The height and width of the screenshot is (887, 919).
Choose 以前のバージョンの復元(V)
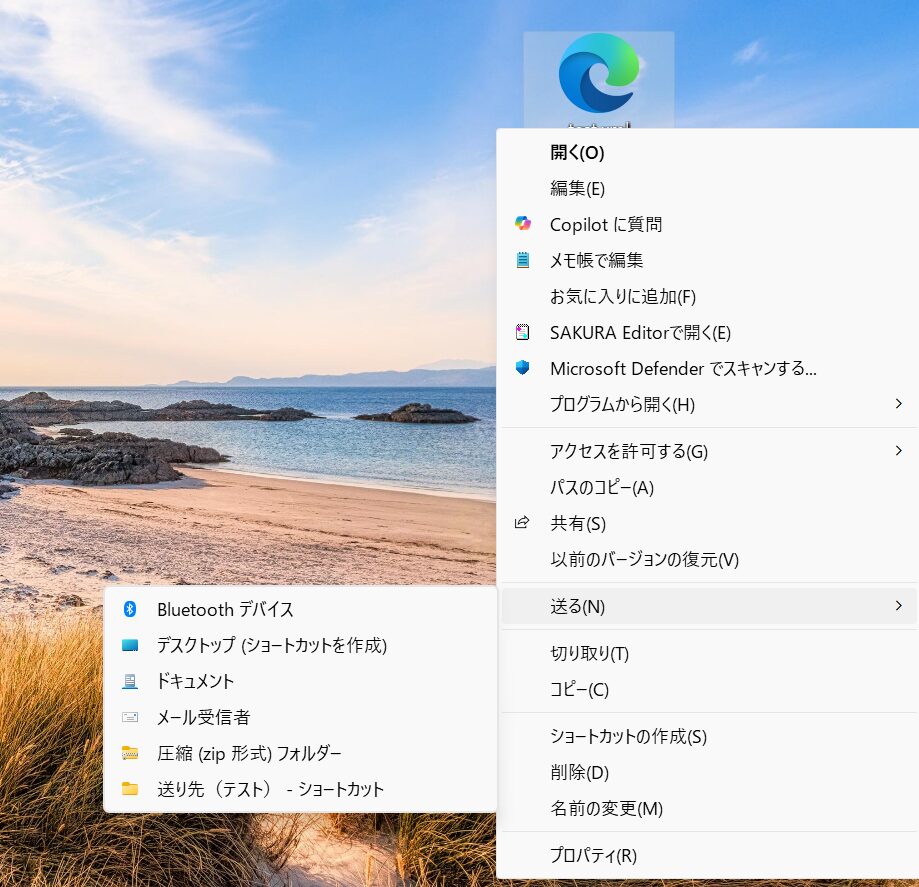pyautogui.click(x=709, y=559)
